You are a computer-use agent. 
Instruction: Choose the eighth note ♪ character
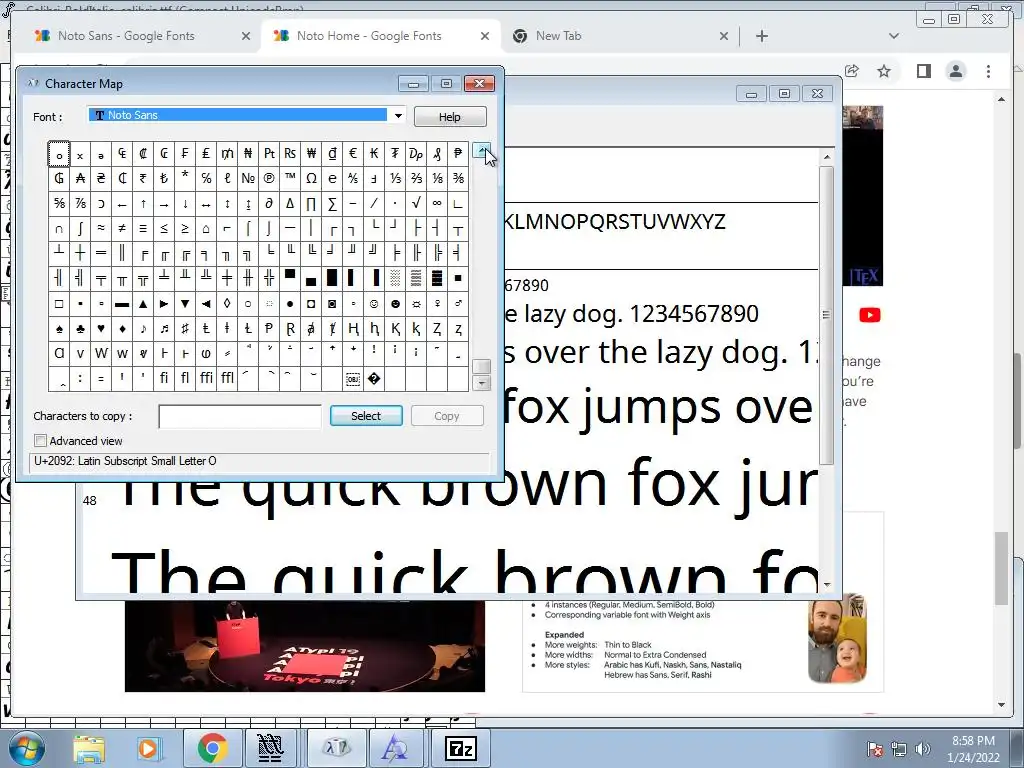pyautogui.click(x=143, y=328)
